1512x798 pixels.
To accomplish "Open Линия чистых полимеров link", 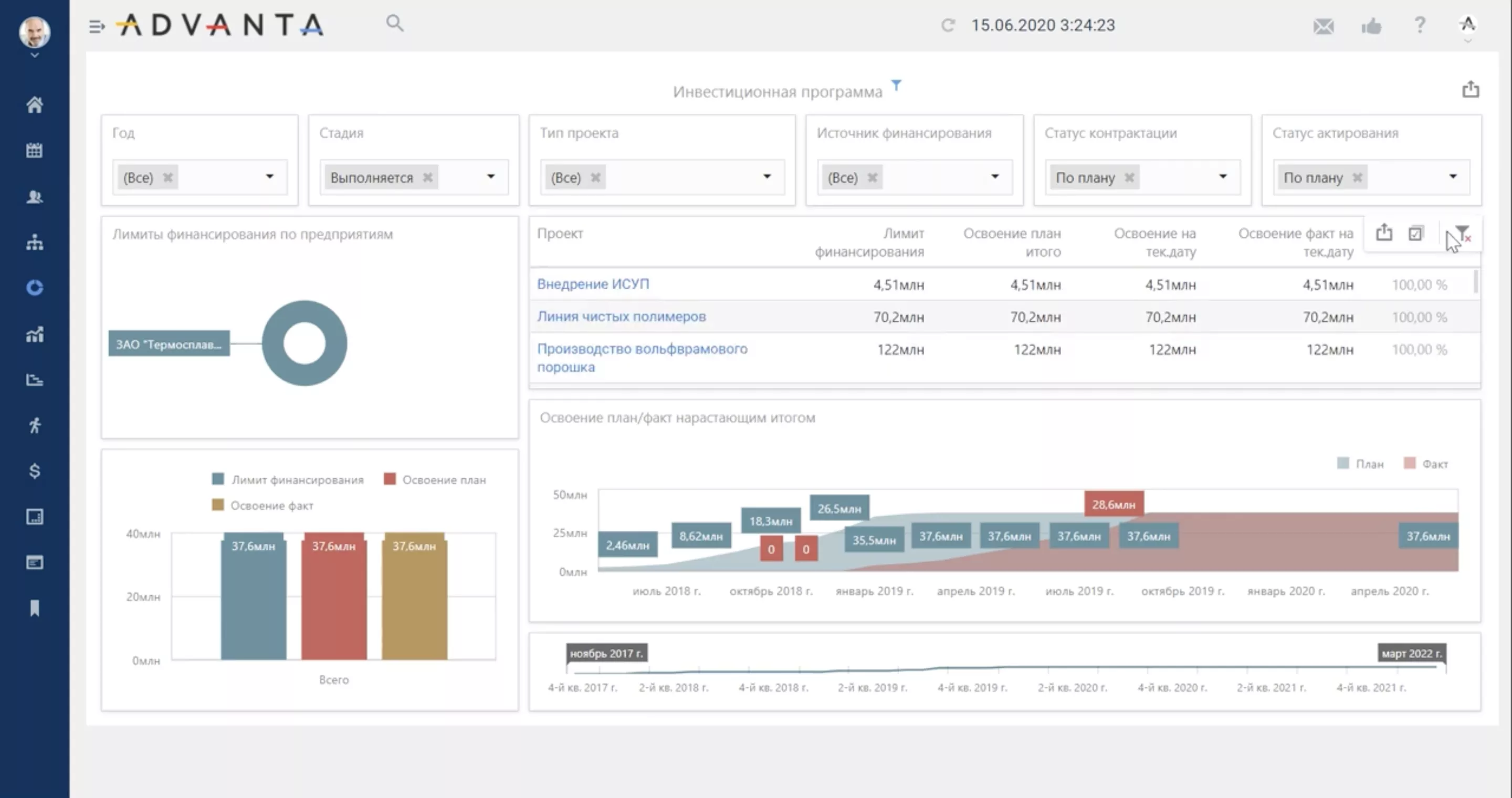I will (x=621, y=316).
